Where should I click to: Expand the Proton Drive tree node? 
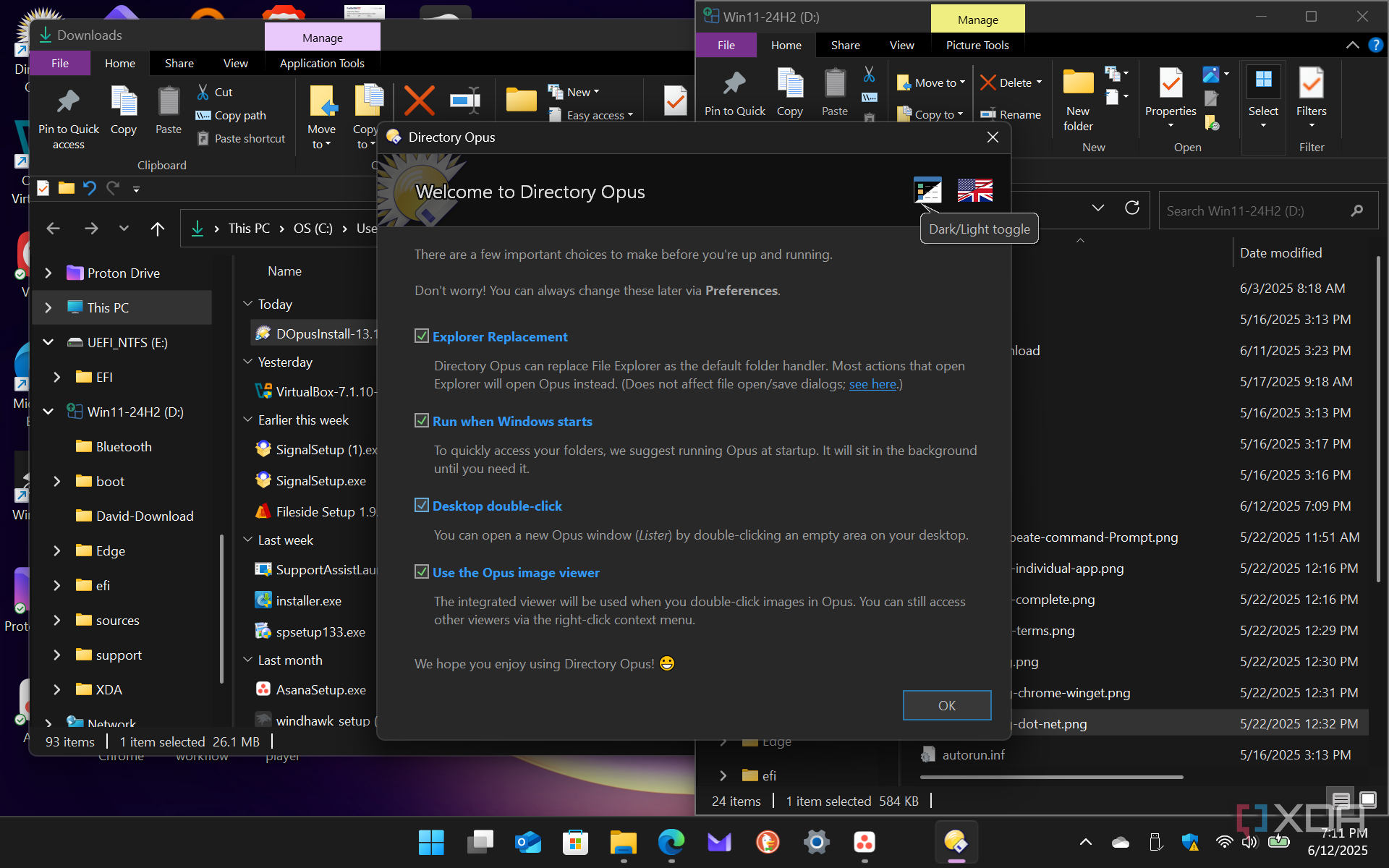click(48, 273)
